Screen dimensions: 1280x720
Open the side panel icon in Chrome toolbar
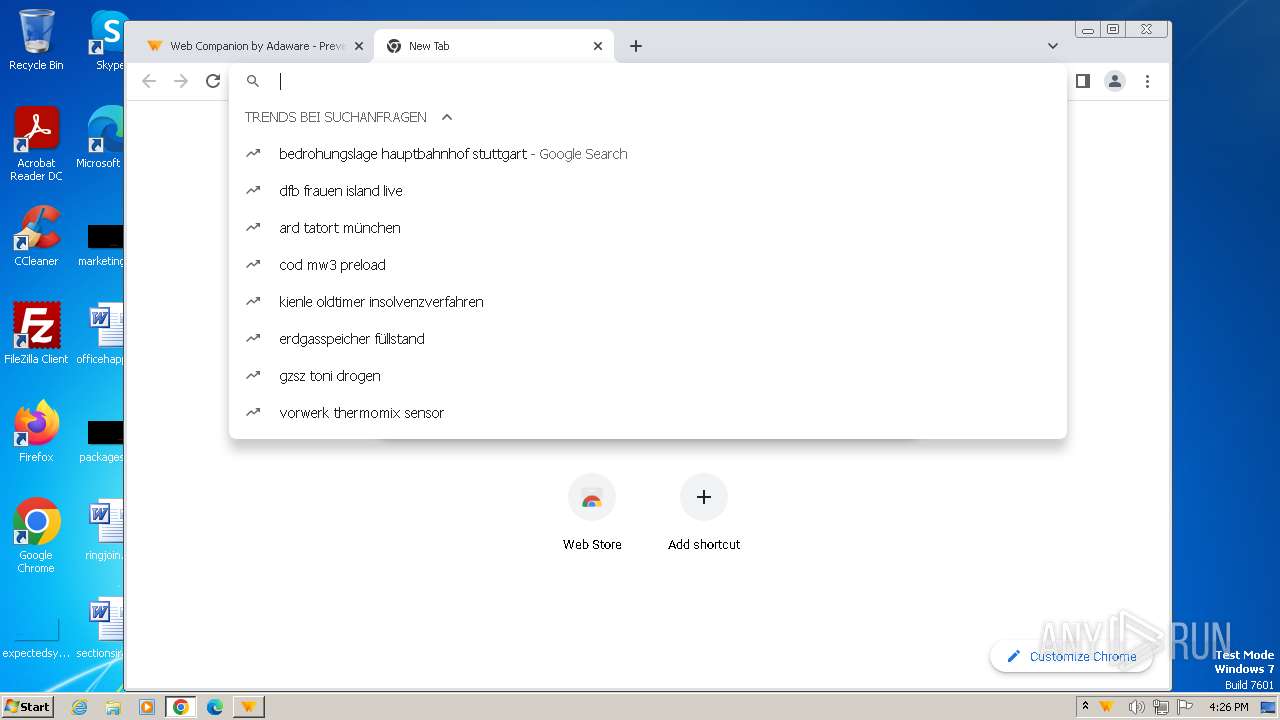click(x=1082, y=81)
